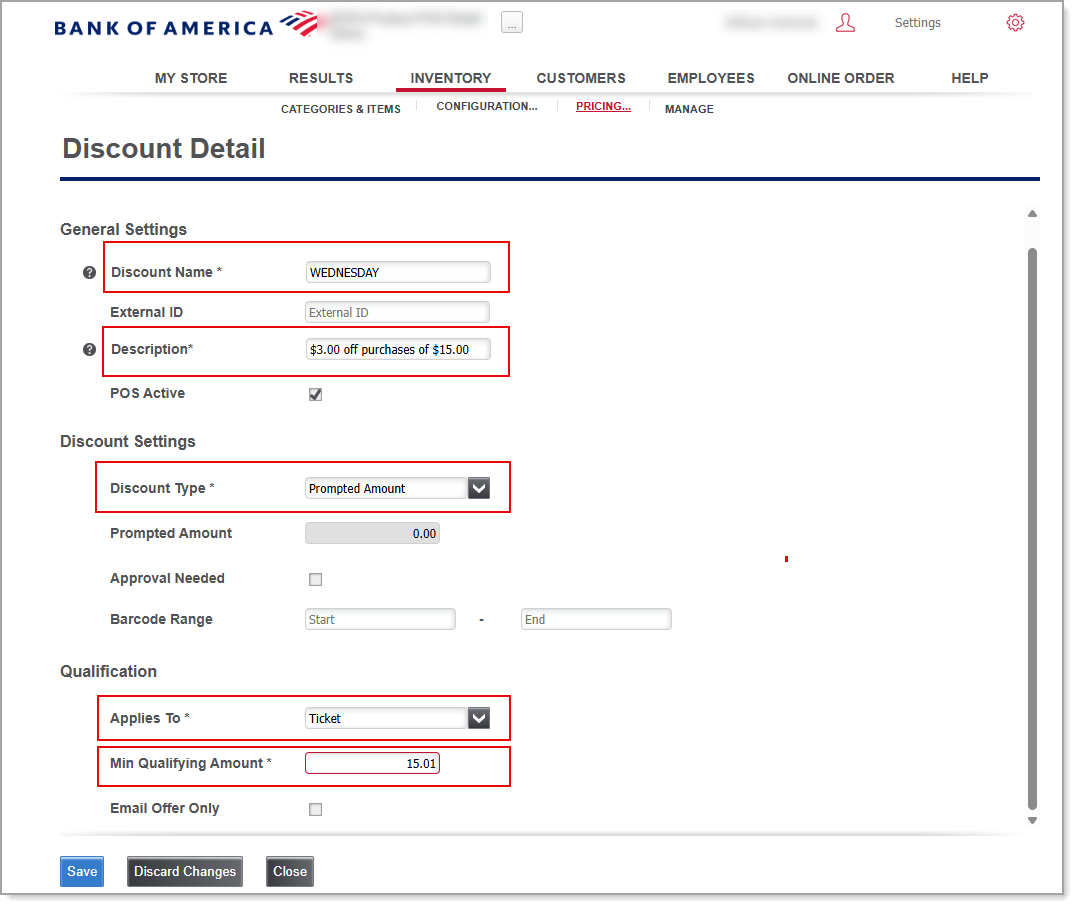Open the Discount Type dropdown

click(x=478, y=487)
